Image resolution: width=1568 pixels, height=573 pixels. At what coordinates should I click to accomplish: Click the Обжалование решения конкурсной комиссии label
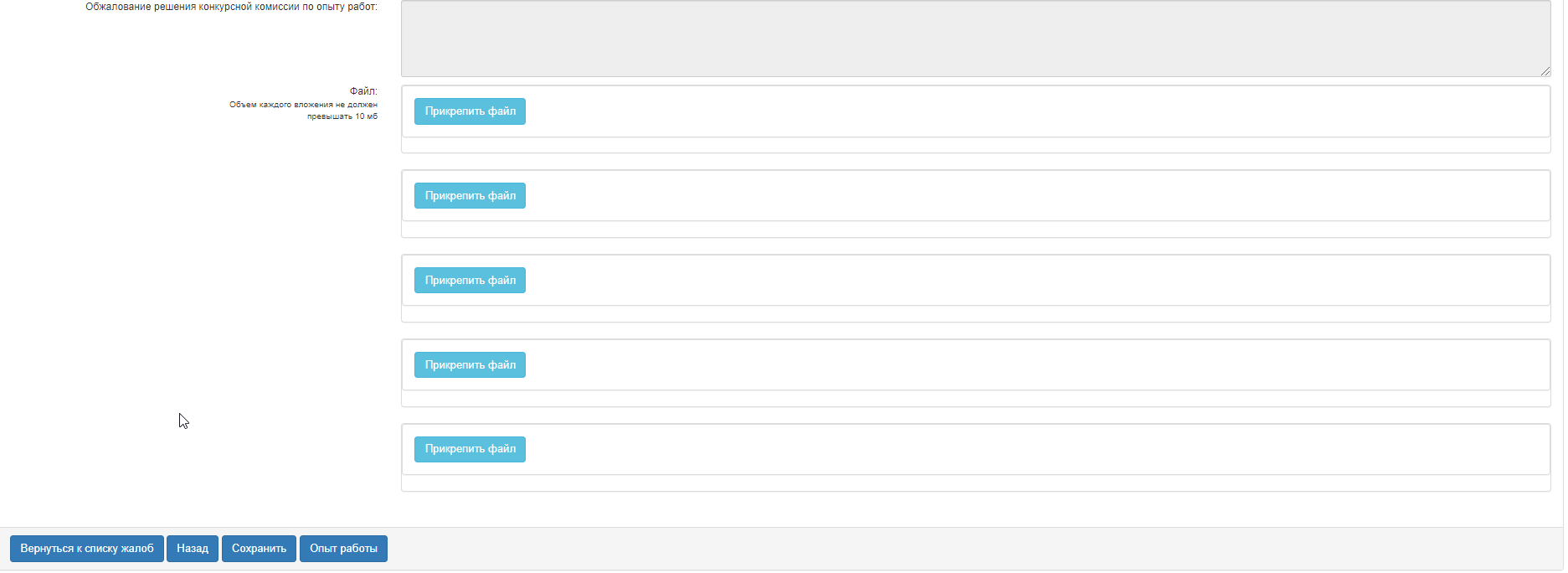click(x=231, y=7)
